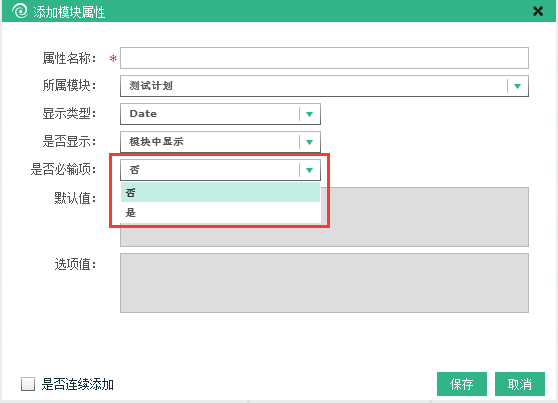Viewport: 558px width, 403px height.
Task: Click the 取消 button
Action: (x=520, y=384)
